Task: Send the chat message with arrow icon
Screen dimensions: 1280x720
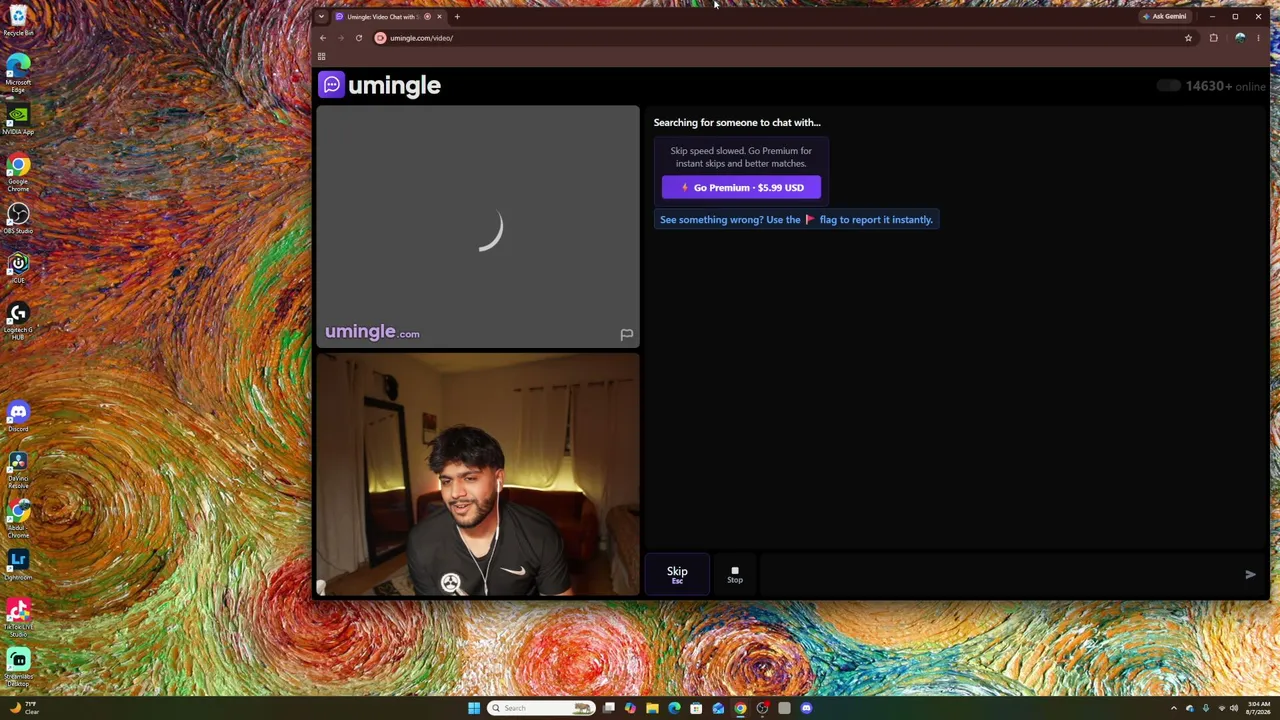Action: [x=1250, y=574]
